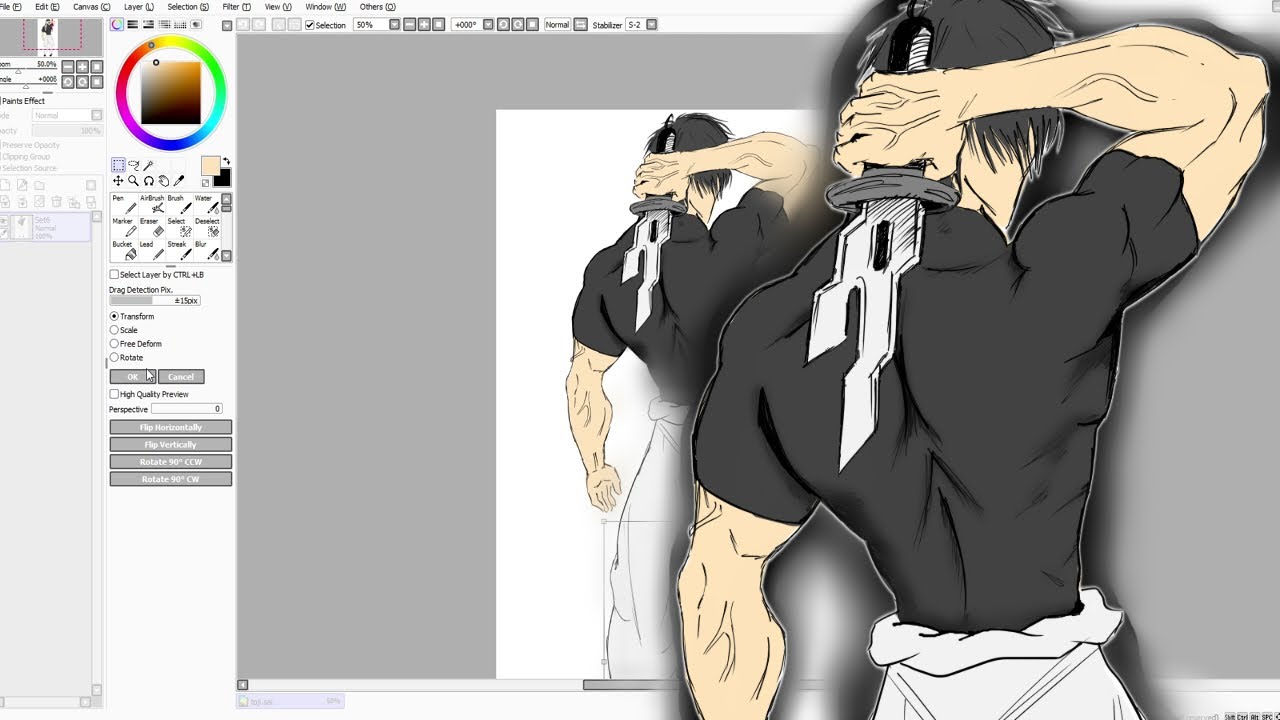The height and width of the screenshot is (720, 1280).
Task: Choose the Water brush tool
Action: tap(207, 204)
